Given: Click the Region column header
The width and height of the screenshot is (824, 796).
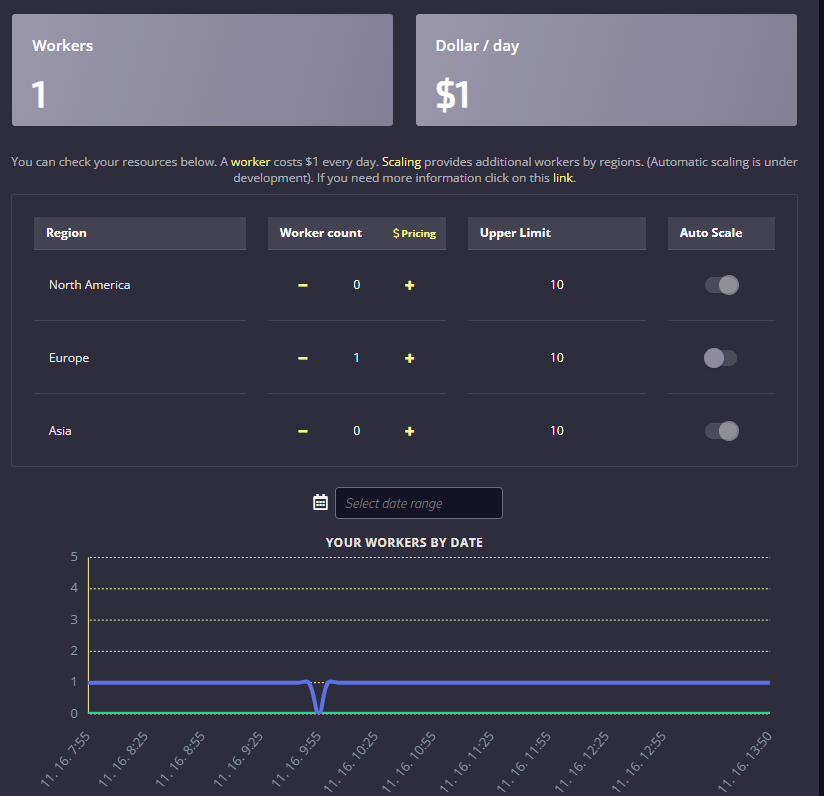Looking at the screenshot, I should point(139,233).
